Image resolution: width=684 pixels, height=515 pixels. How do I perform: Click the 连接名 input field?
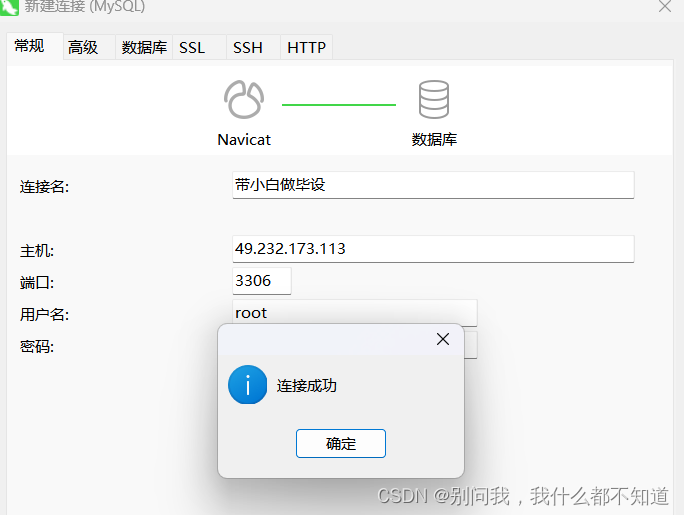coord(433,185)
